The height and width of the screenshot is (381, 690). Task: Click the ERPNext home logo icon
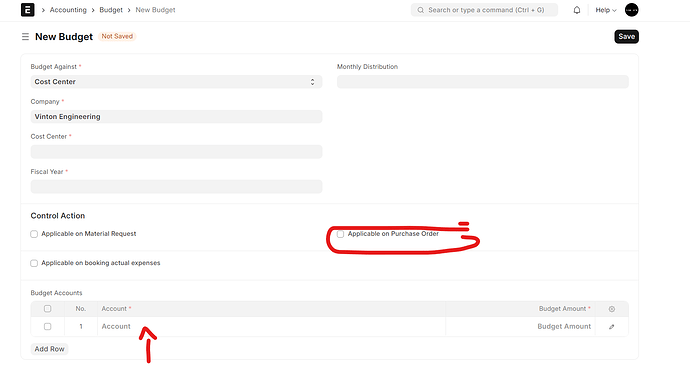coord(28,10)
